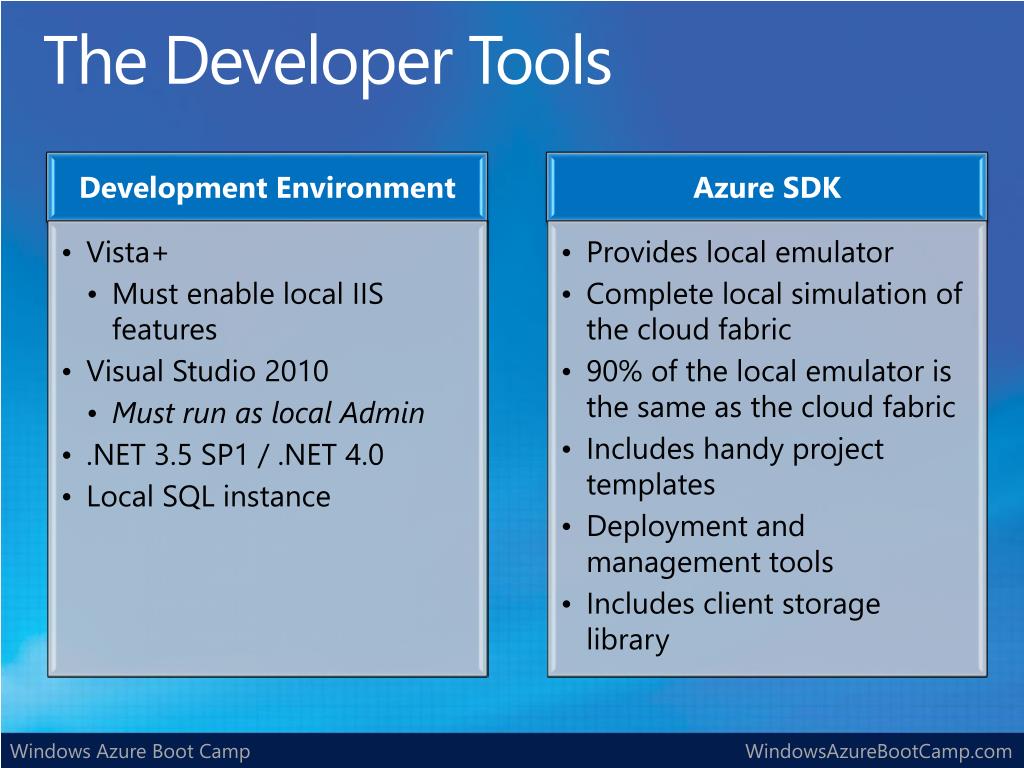This screenshot has width=1024, height=768.
Task: Click the "Local SQL instance" bullet
Action: coord(208,496)
